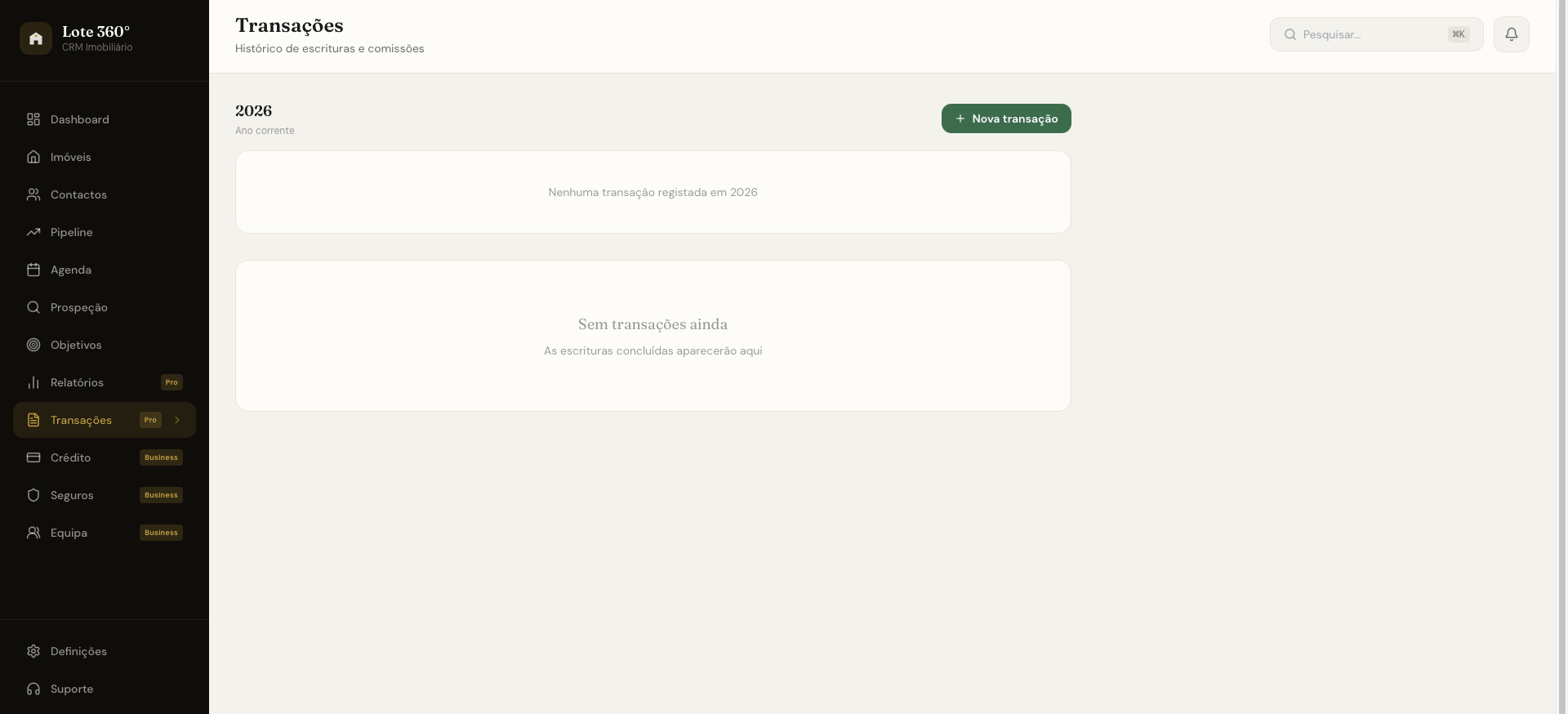This screenshot has height=714, width=1568.
Task: Click the Pro badge next to Relatórios
Action: (171, 382)
